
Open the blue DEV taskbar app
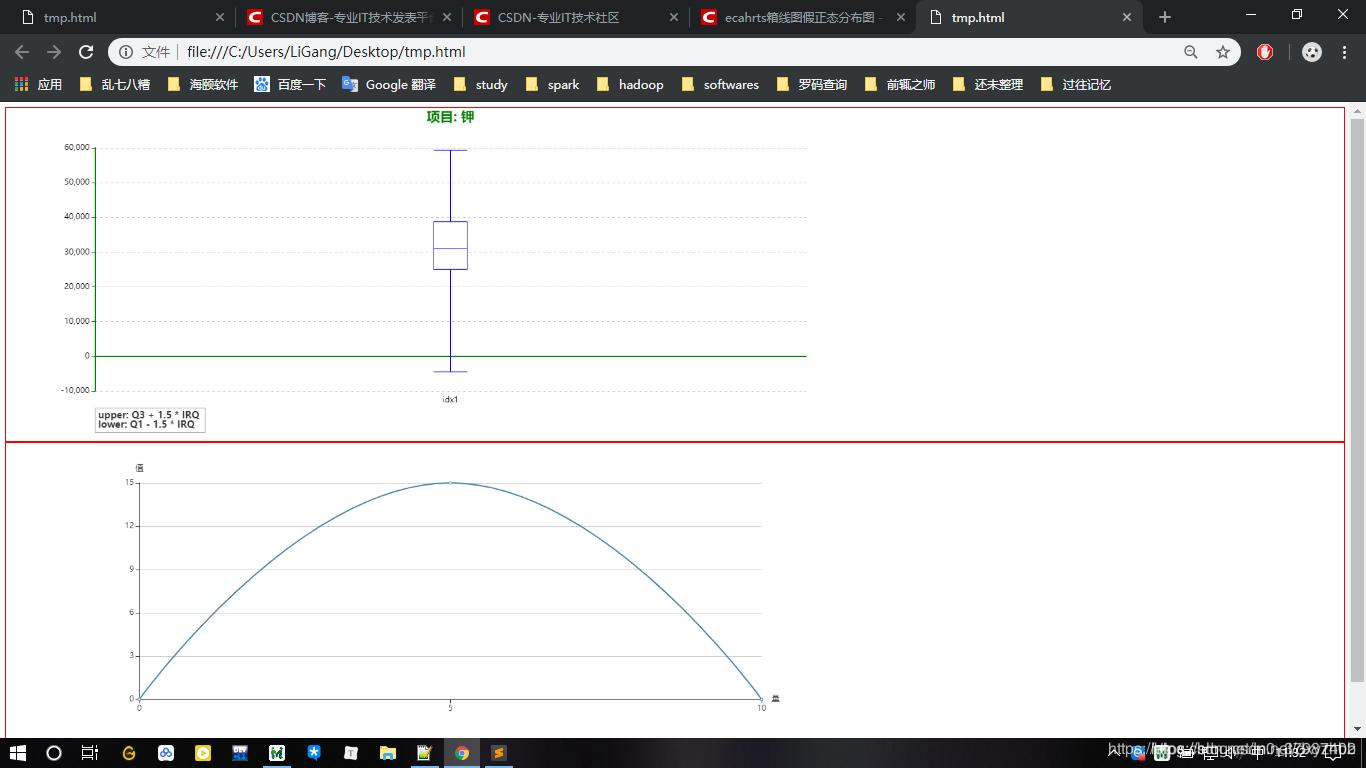point(240,753)
